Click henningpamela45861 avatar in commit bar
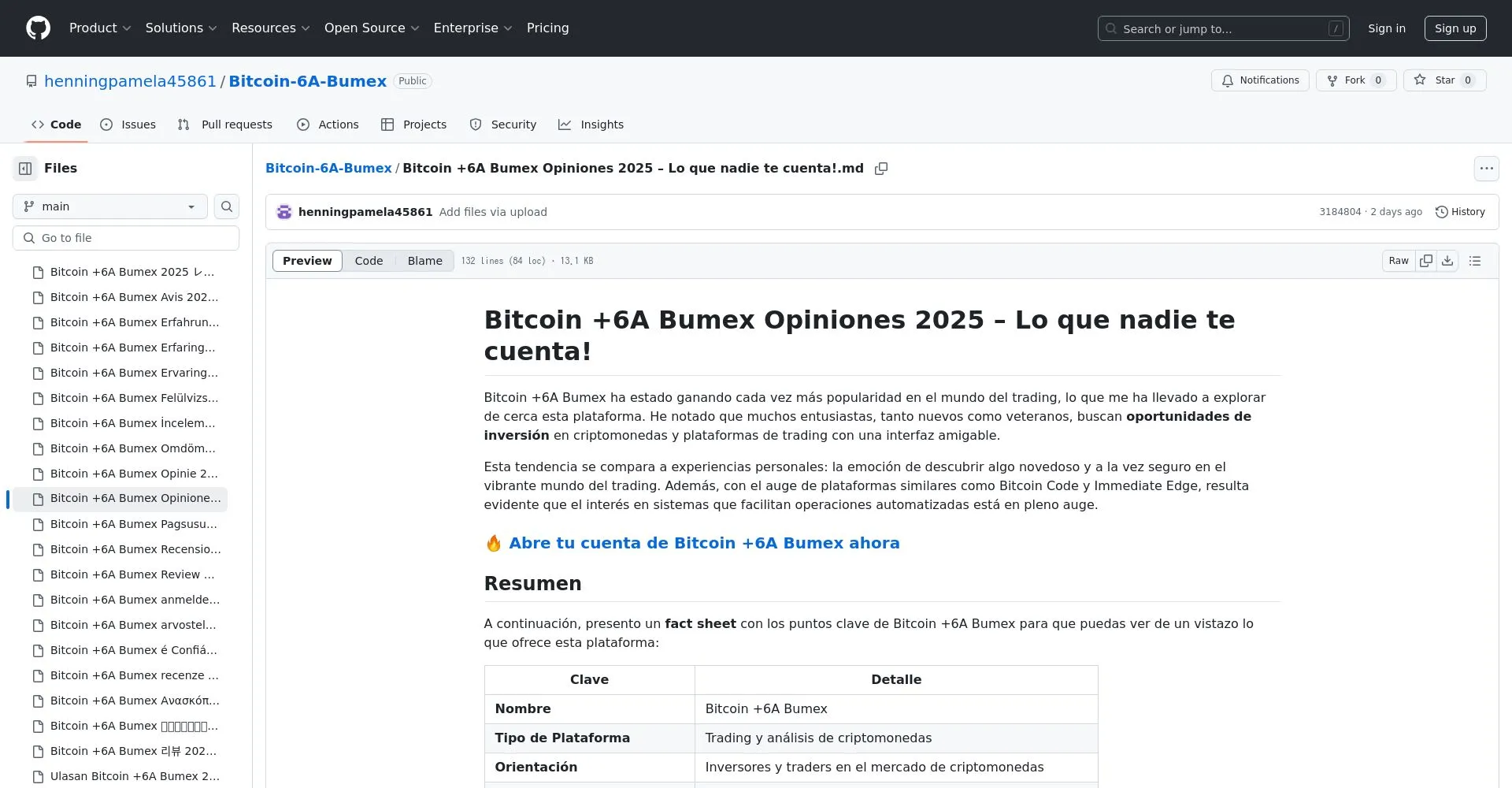 (x=284, y=212)
